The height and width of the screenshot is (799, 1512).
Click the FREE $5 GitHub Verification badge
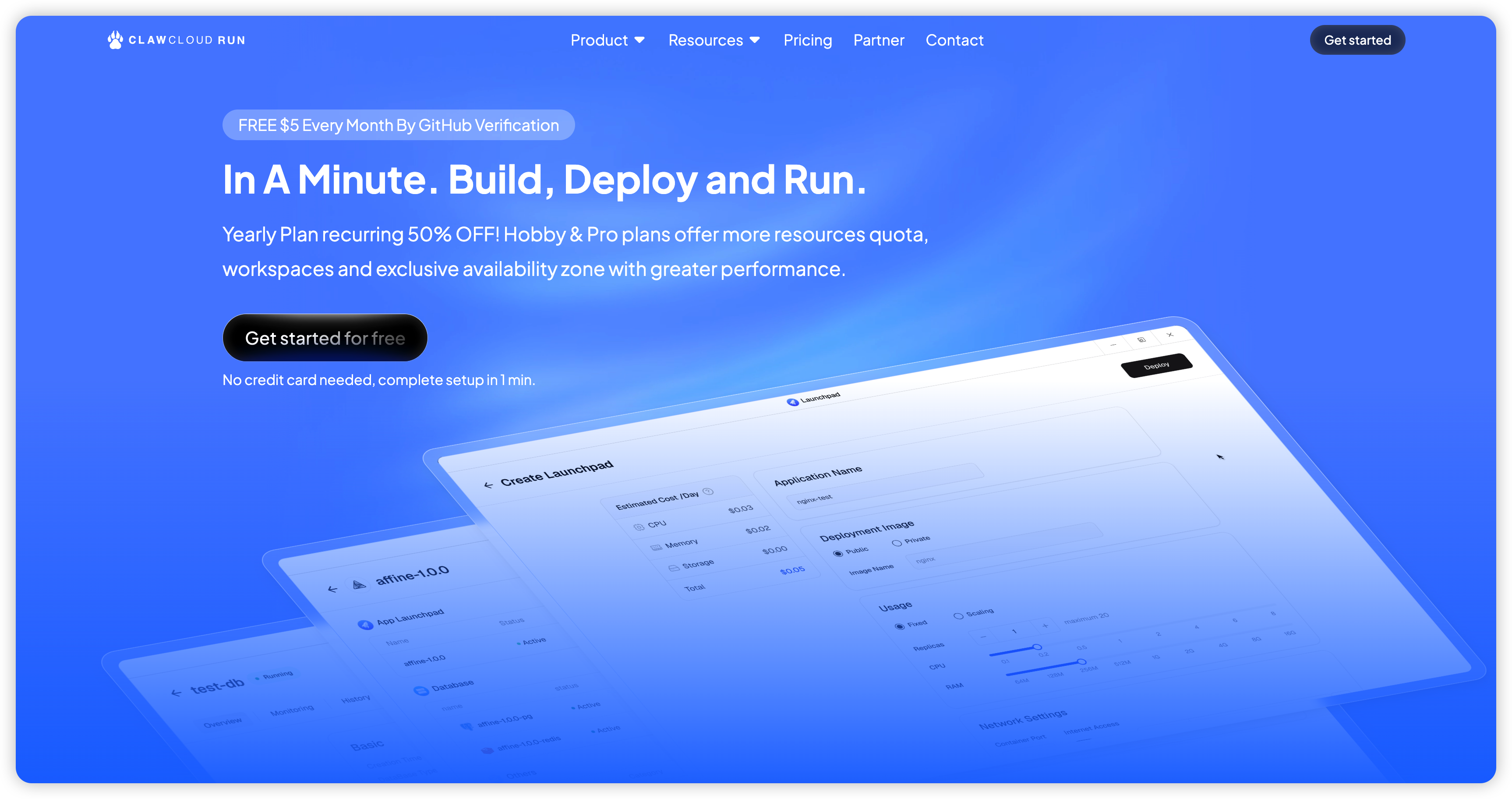(399, 125)
